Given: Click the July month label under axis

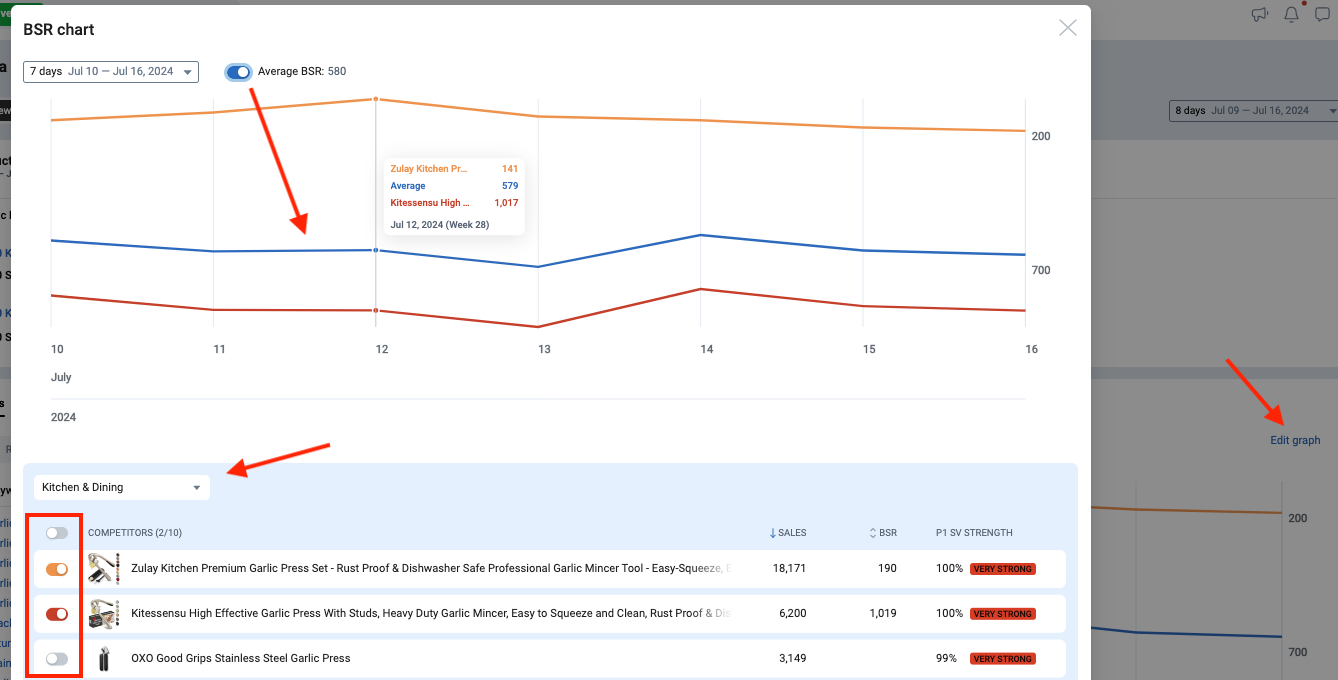Looking at the screenshot, I should coord(61,377).
